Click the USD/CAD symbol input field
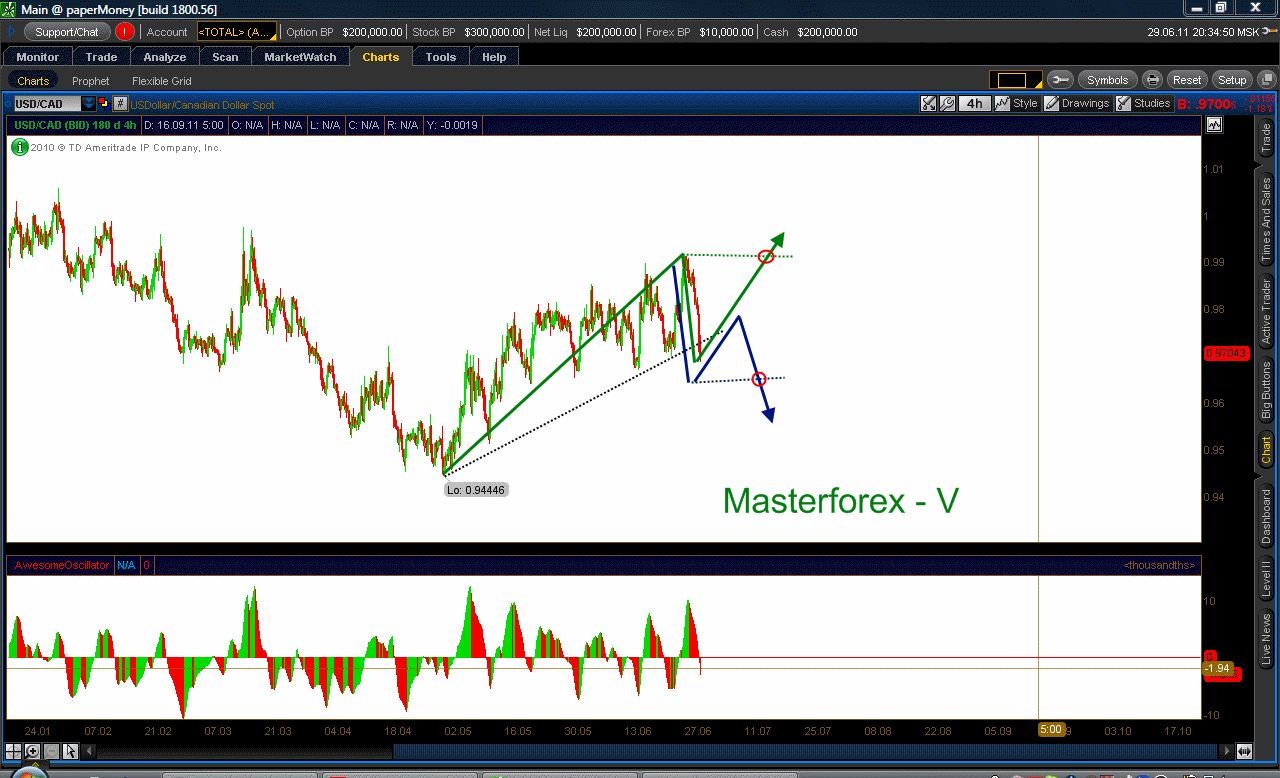This screenshot has height=778, width=1280. 46,104
